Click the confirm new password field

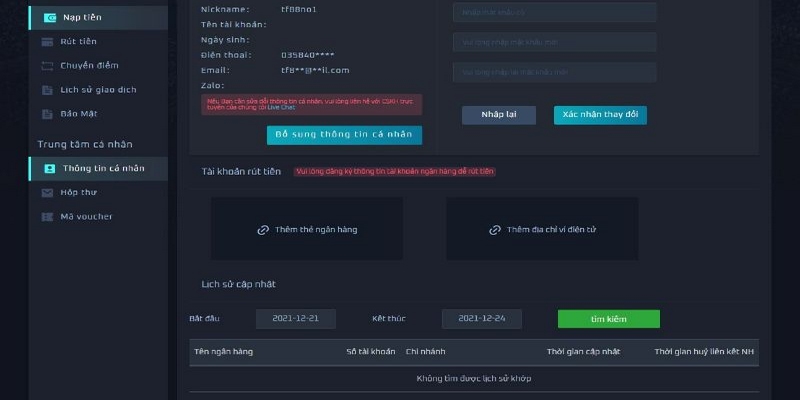(554, 72)
